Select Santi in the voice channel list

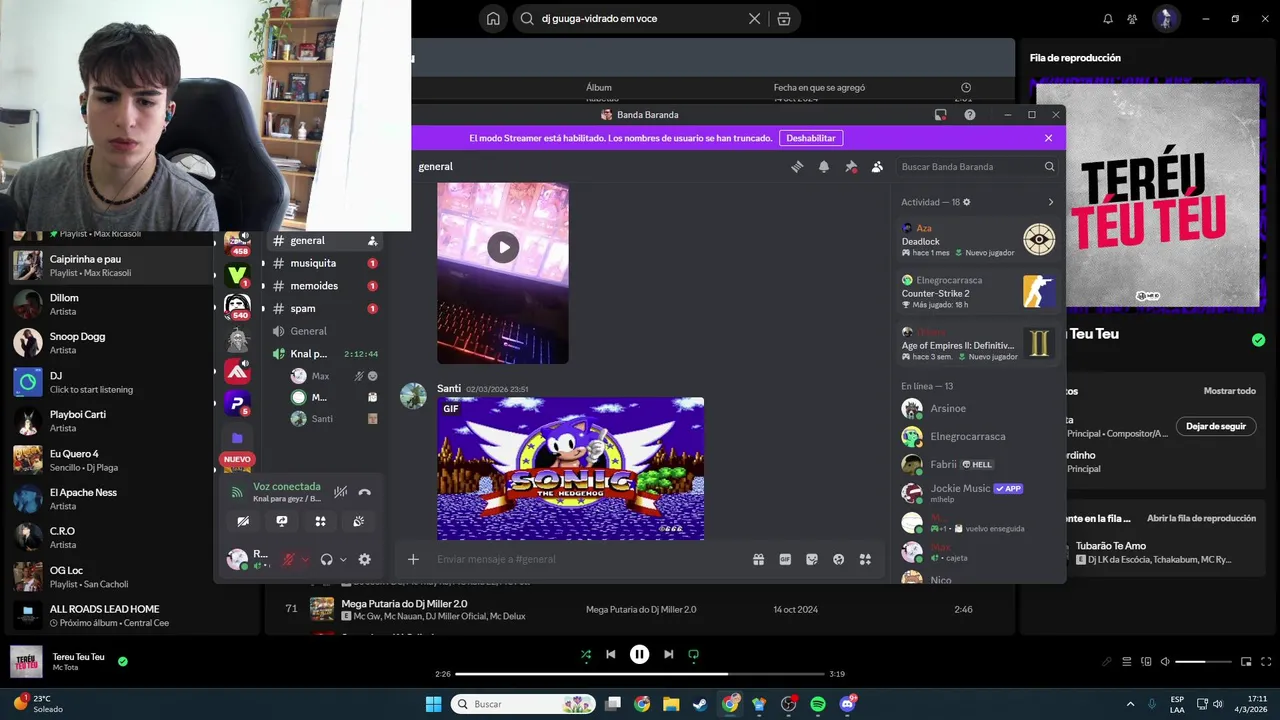point(333,419)
